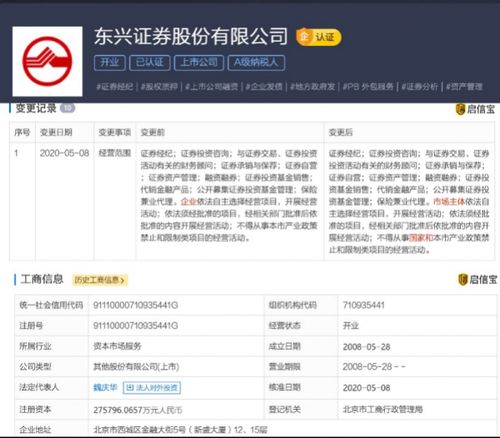Click the 启信宝 logo beside 变更记录
Viewport: 500px width, 438px height.
[475, 109]
